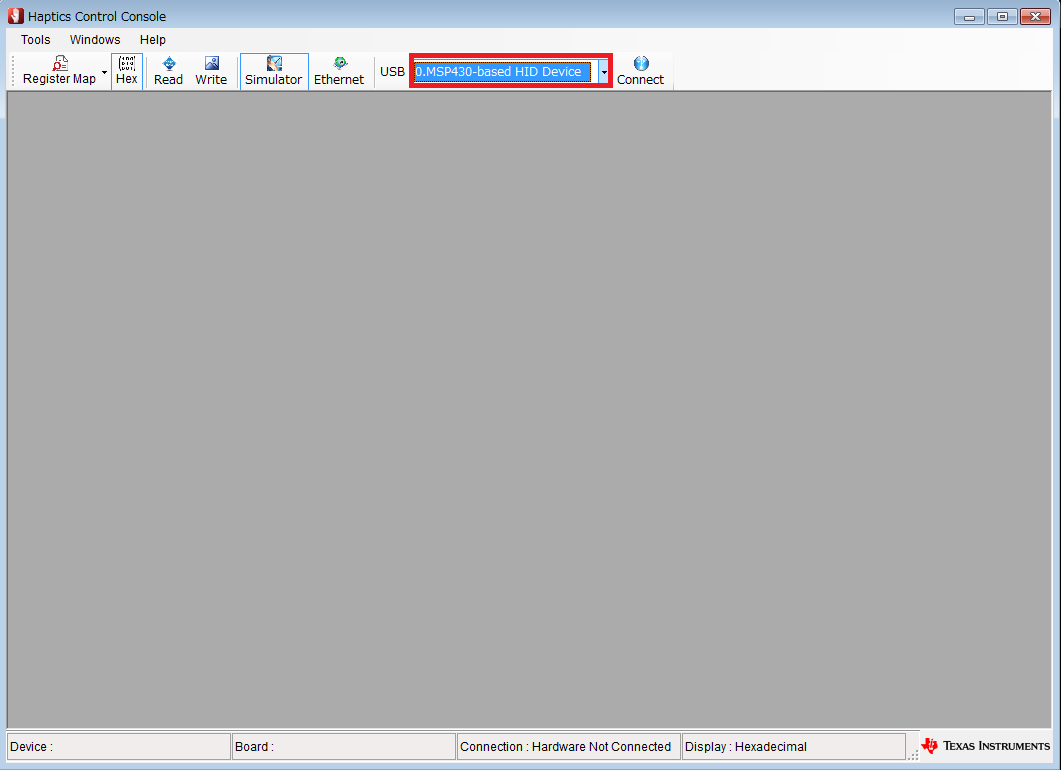Screen dimensions: 1061x770
Task: Maximize the Haptics Control Console window
Action: 1002,16
